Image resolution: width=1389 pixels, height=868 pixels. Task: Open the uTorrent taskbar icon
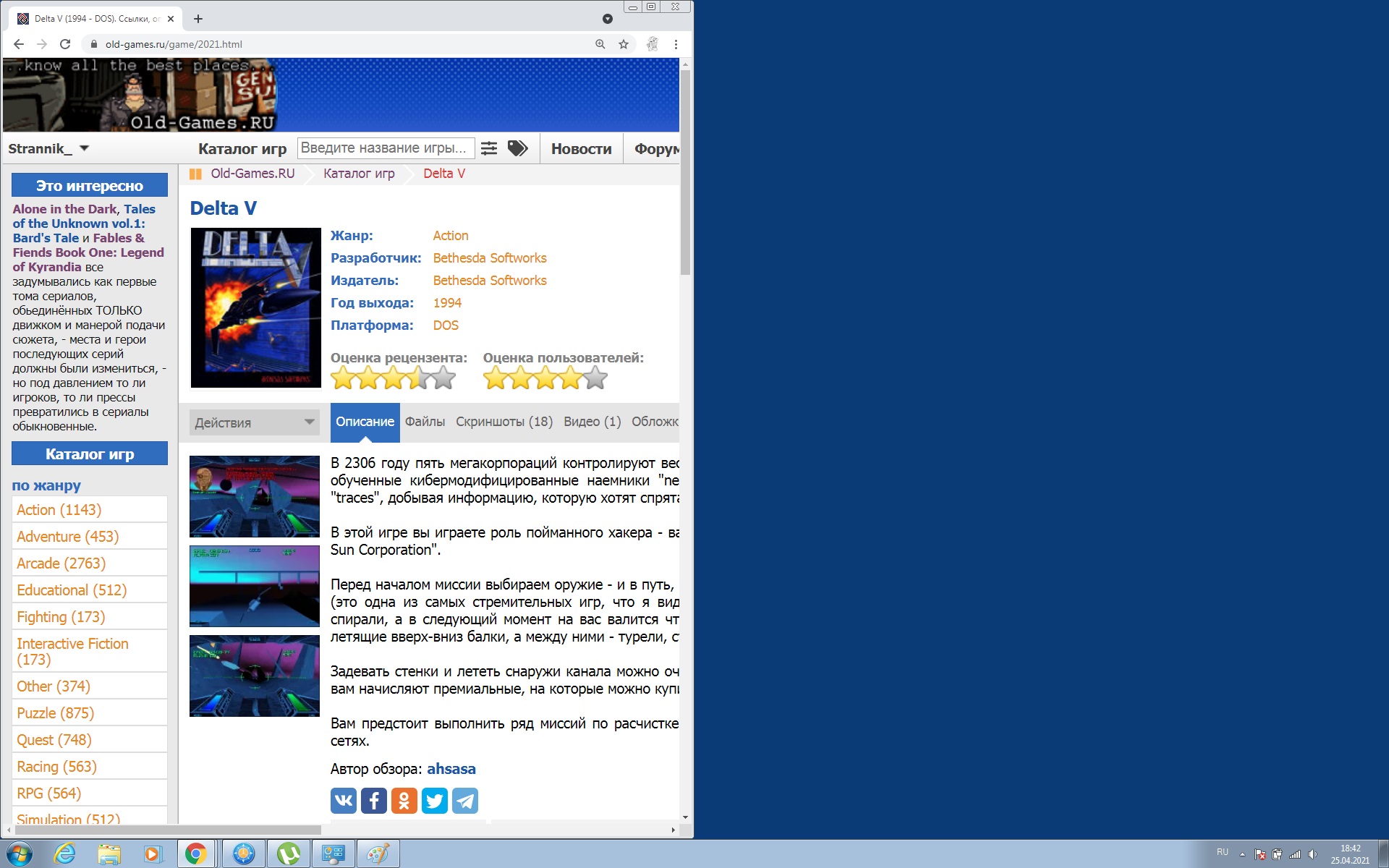pos(289,854)
